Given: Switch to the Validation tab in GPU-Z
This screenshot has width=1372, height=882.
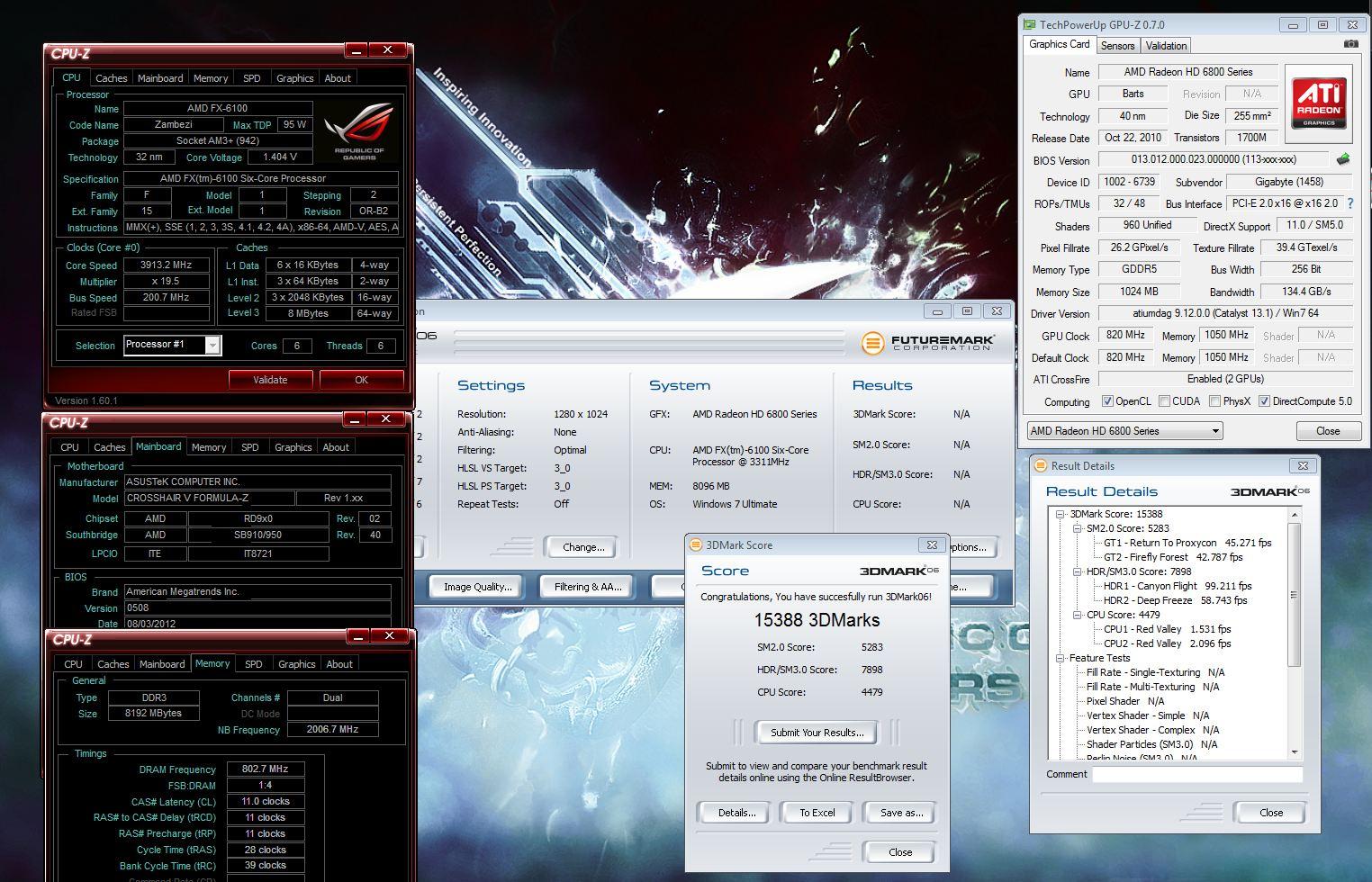Looking at the screenshot, I should (1166, 46).
